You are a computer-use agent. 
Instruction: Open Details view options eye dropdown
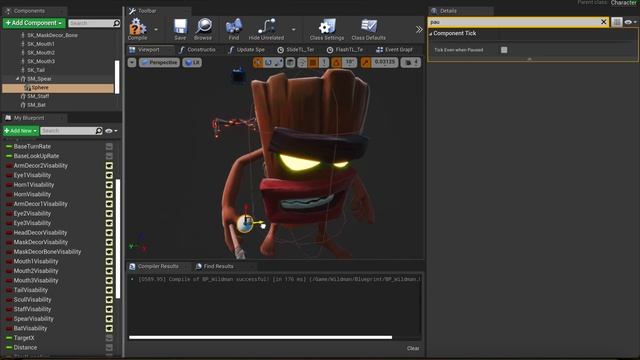tap(631, 22)
